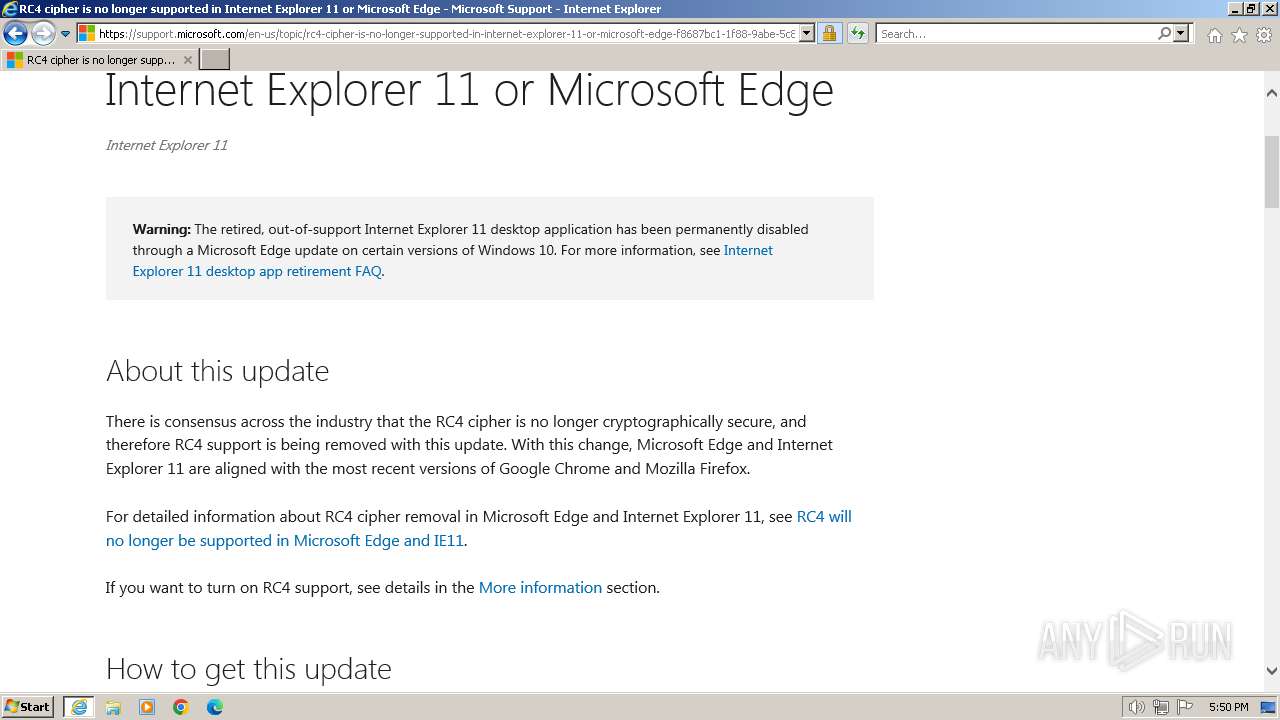
Task: Go forward with the Forward arrow button
Action: (43, 33)
